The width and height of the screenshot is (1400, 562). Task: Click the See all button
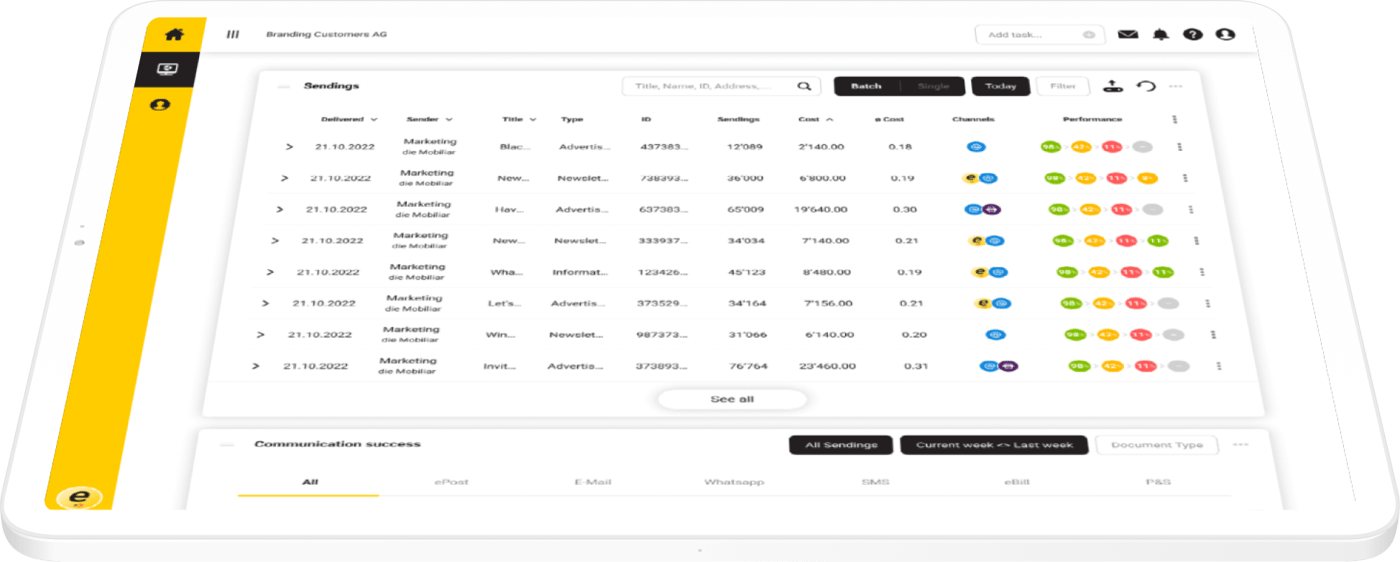pyautogui.click(x=732, y=399)
